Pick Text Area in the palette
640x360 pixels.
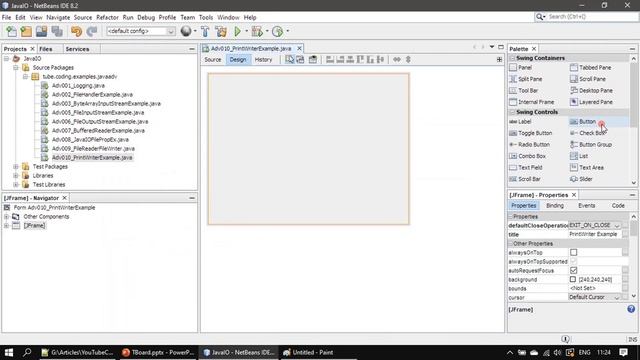pyautogui.click(x=587, y=167)
